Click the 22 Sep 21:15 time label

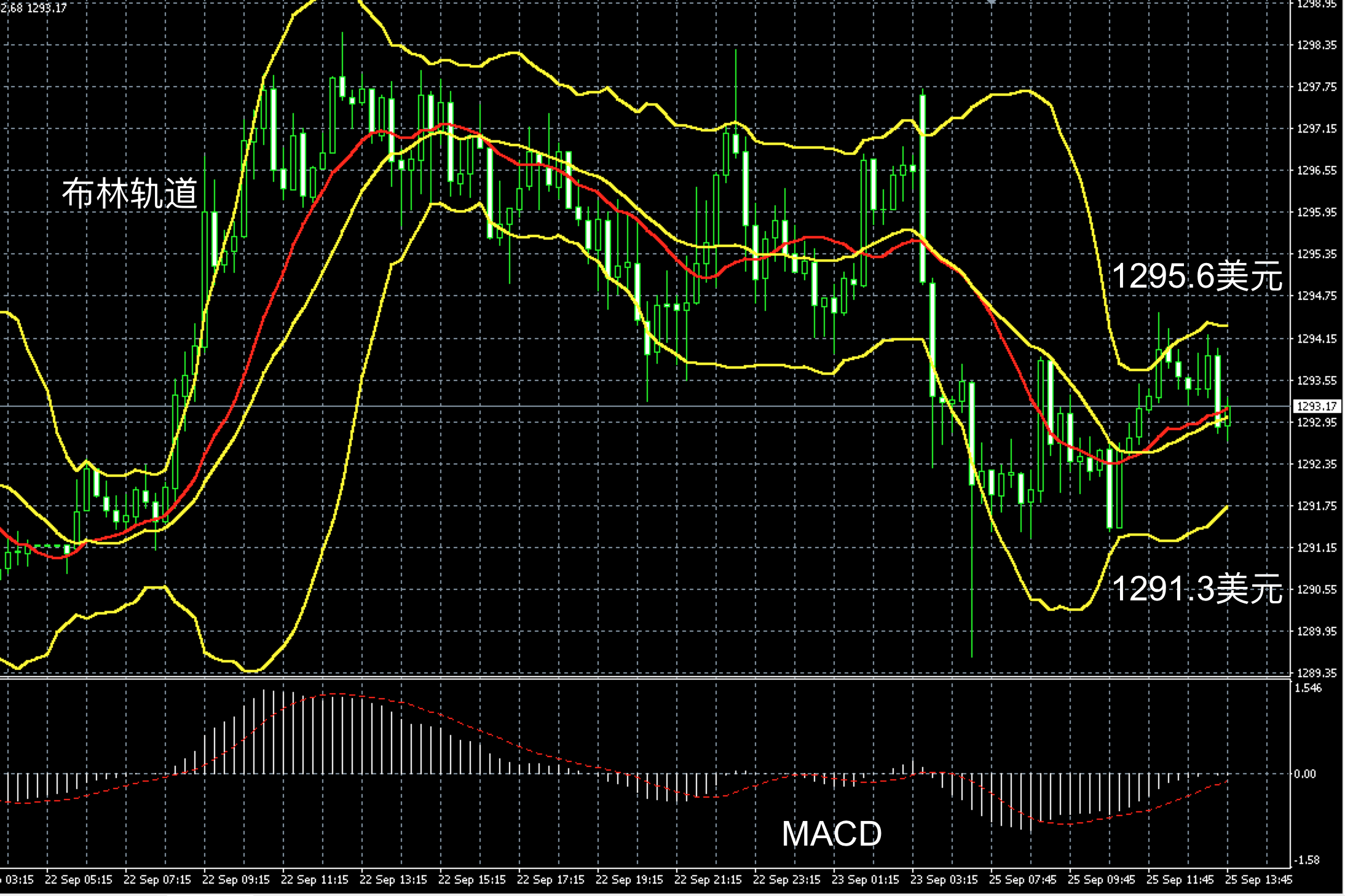coord(708,879)
